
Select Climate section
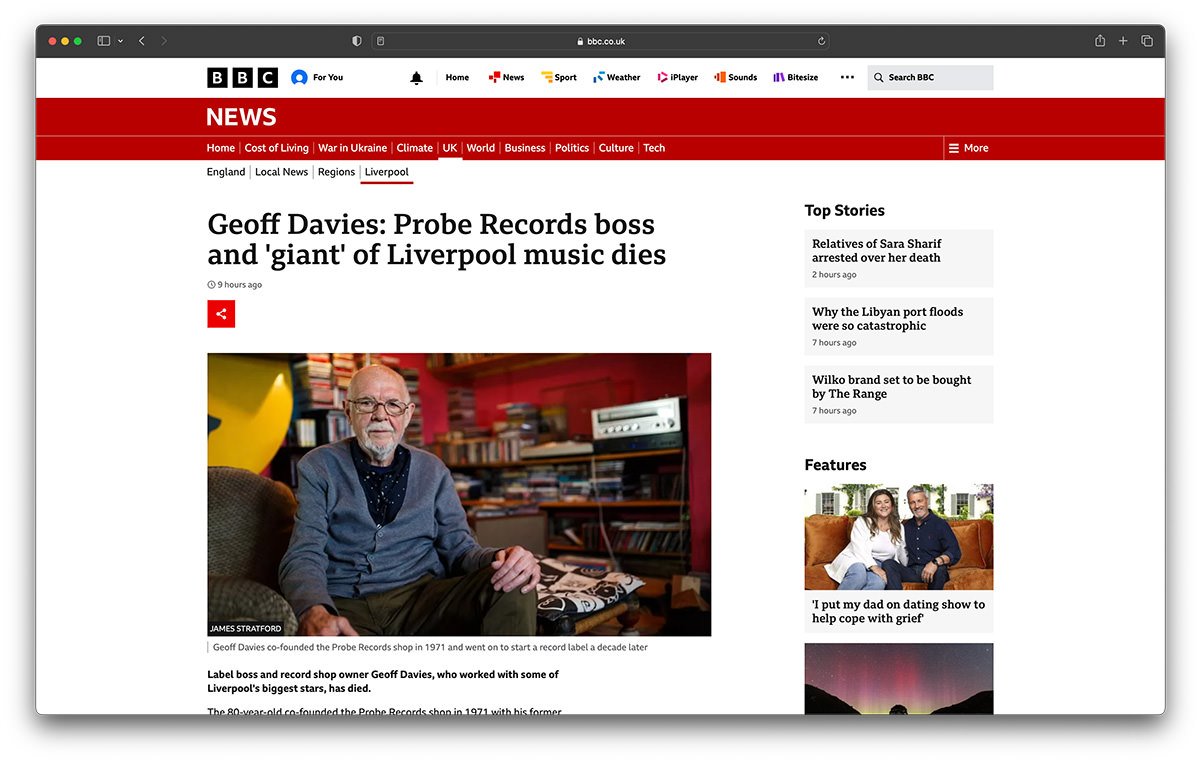coord(415,148)
